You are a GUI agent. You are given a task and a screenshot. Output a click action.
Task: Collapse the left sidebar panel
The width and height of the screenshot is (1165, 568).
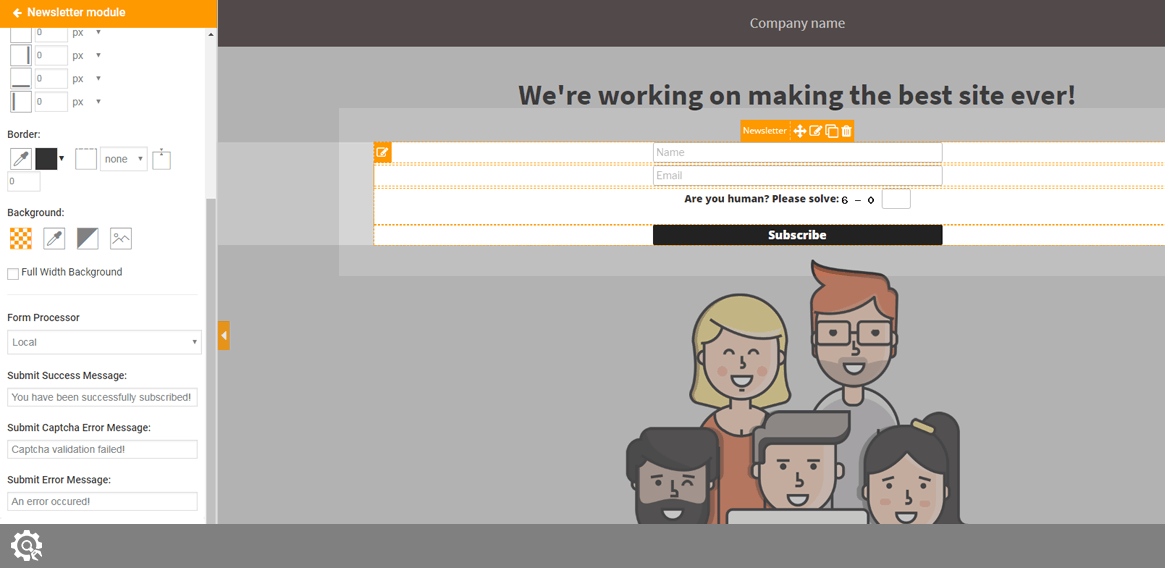[x=223, y=335]
